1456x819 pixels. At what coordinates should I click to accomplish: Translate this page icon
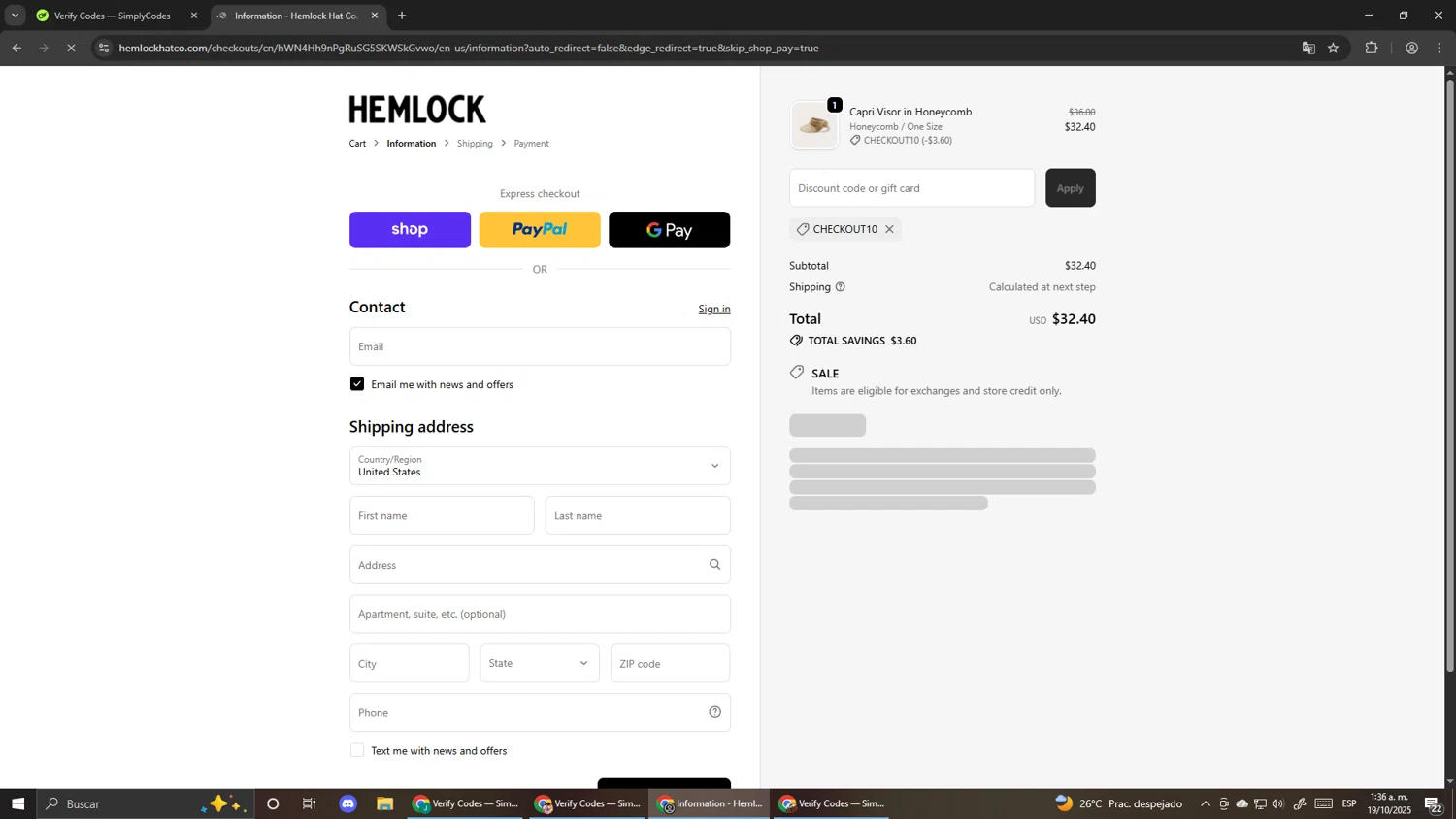[1308, 48]
